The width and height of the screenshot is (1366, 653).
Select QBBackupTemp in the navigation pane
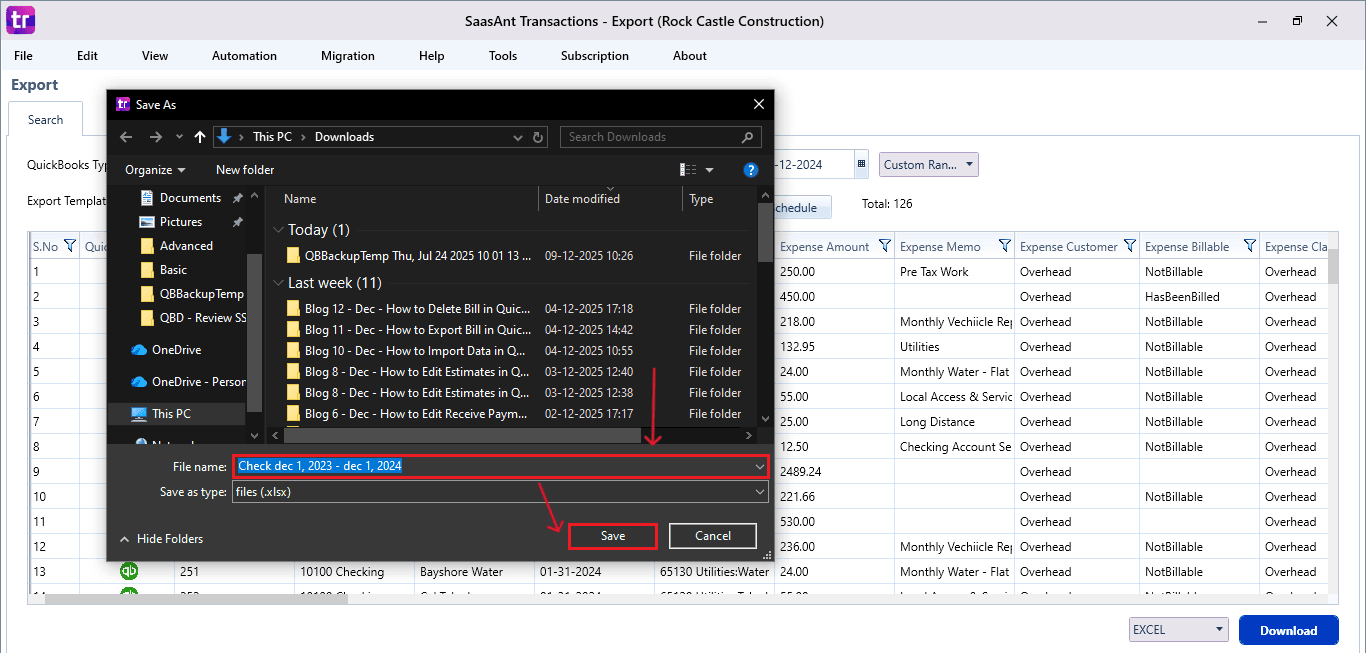click(x=201, y=294)
